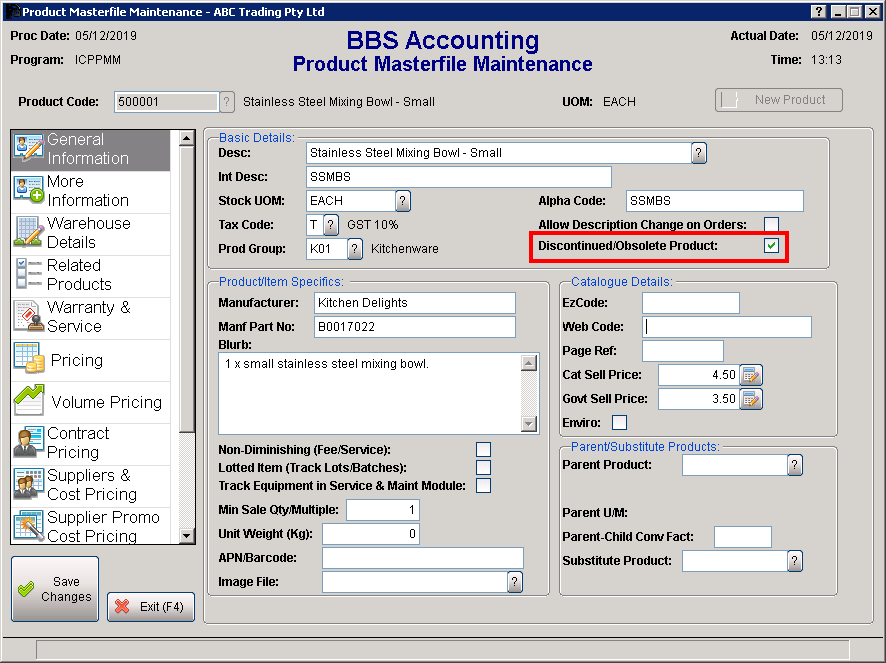Select the Warranty & Service icon

point(28,317)
